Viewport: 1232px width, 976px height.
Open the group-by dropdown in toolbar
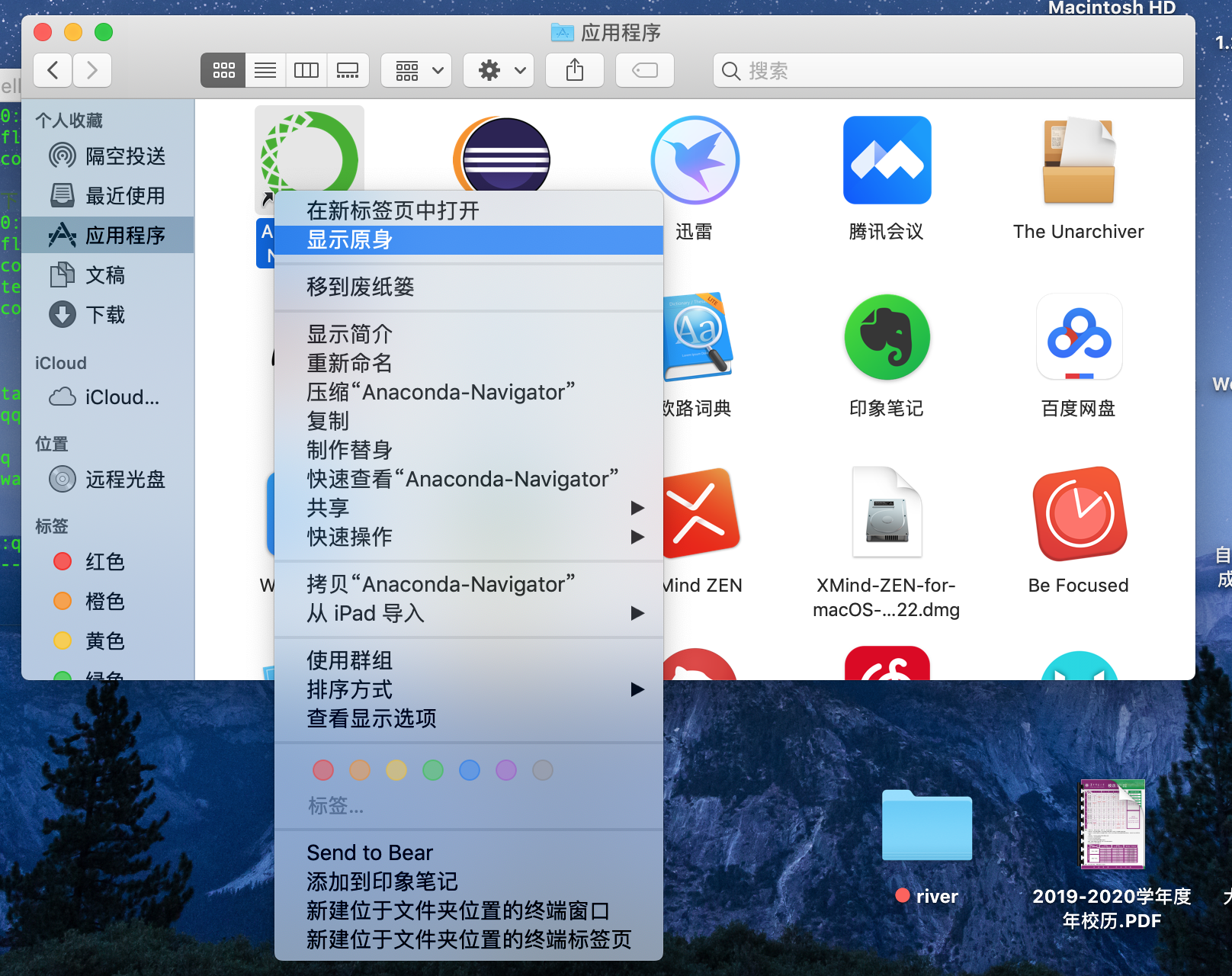click(416, 70)
